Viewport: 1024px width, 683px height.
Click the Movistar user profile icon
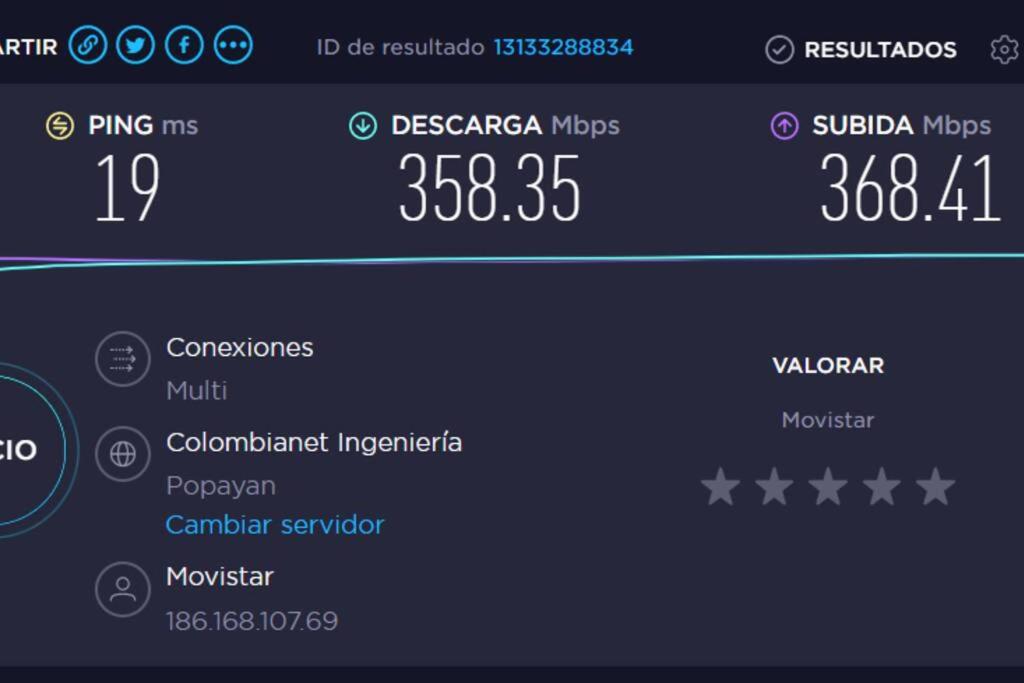pyautogui.click(x=123, y=590)
